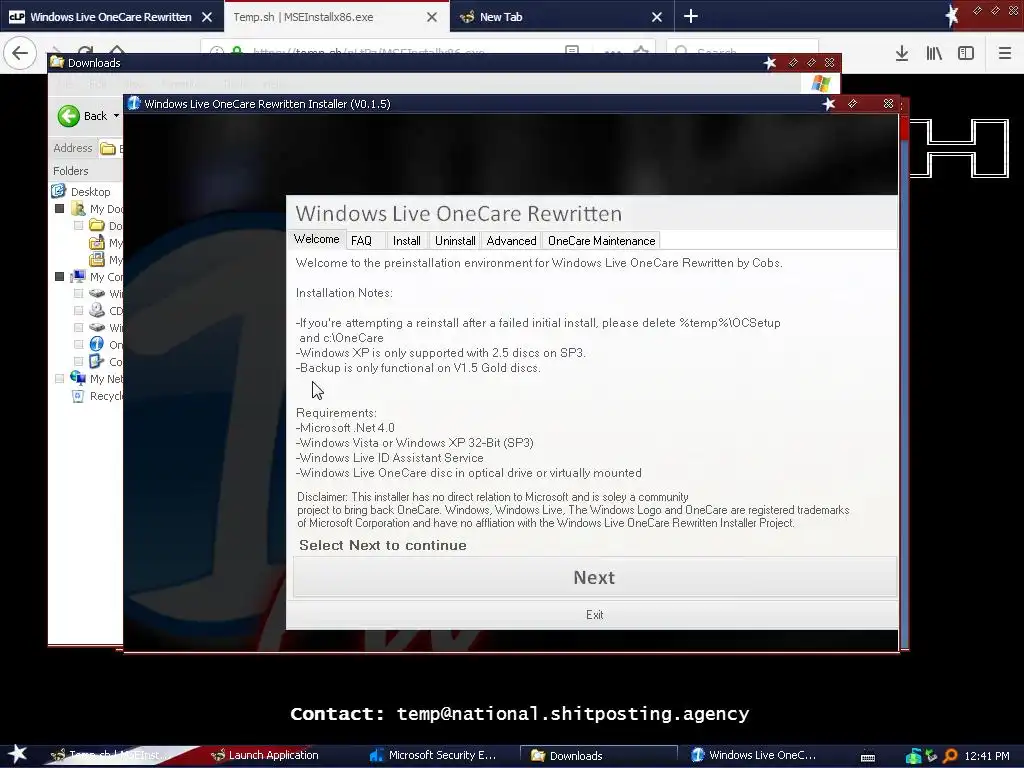Select the My Network Places icon
The height and width of the screenshot is (768, 1024).
coord(78,378)
